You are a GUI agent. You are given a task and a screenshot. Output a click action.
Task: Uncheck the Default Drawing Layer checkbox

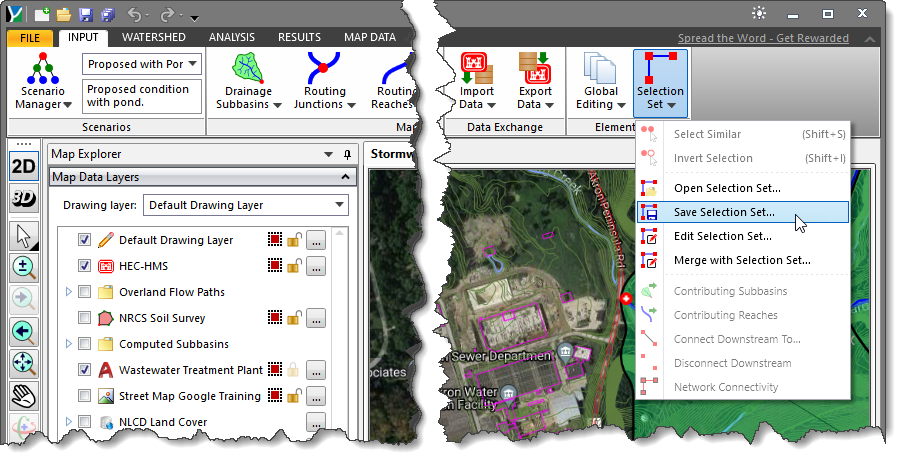84,240
